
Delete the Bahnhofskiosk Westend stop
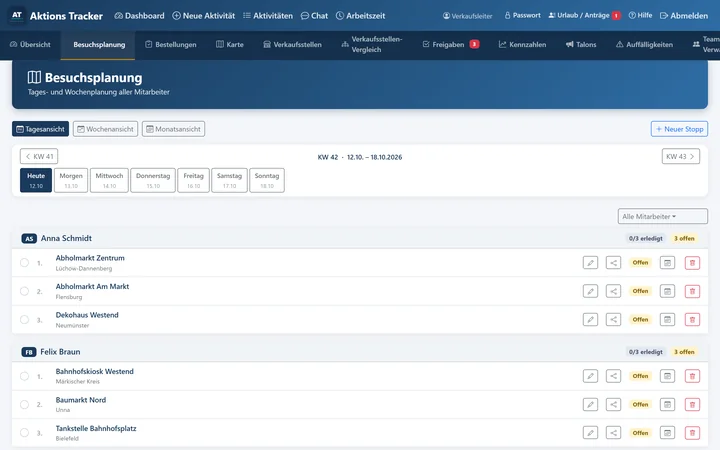(692, 376)
